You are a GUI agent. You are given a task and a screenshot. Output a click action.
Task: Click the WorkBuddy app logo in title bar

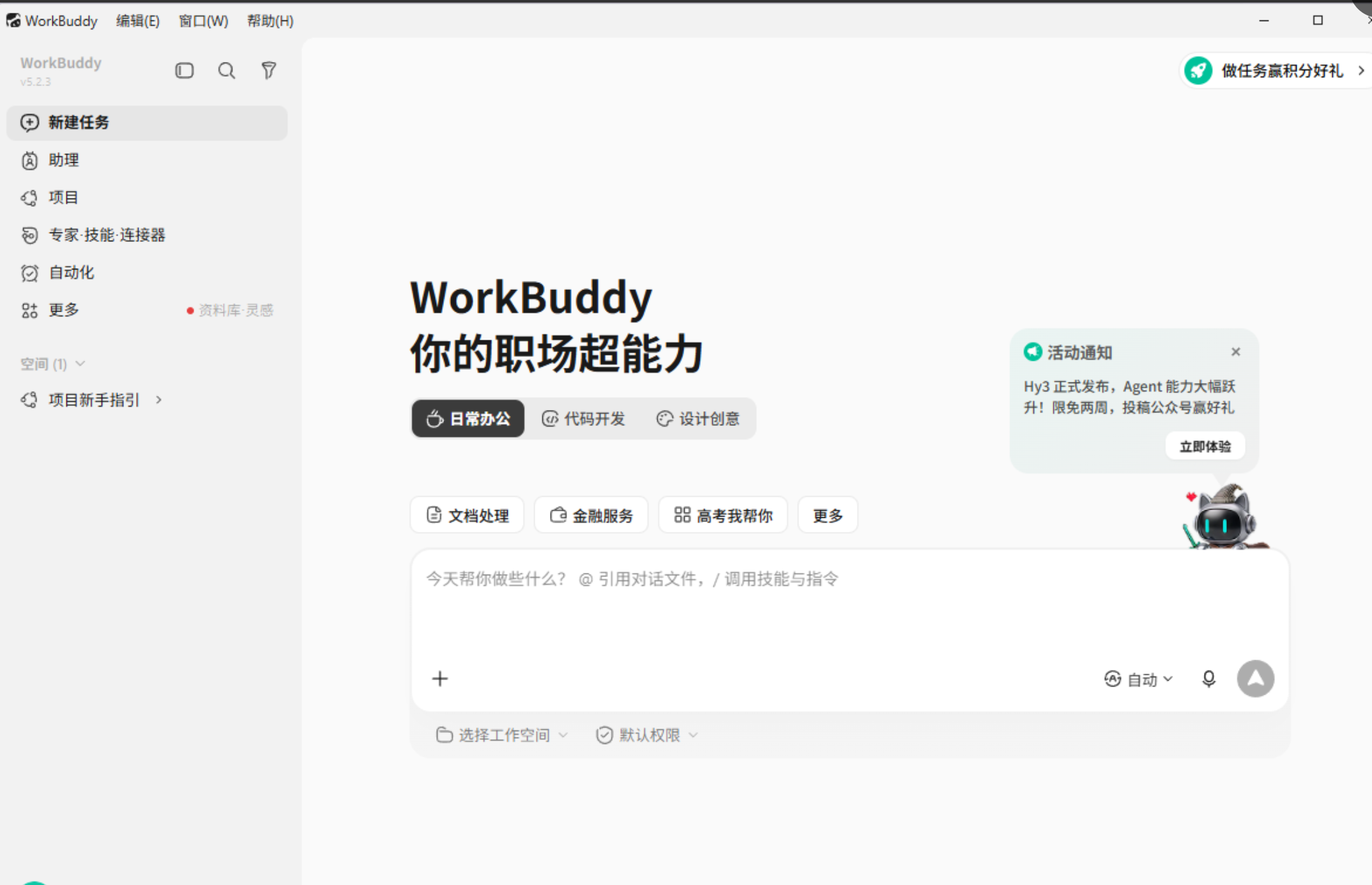point(13,20)
